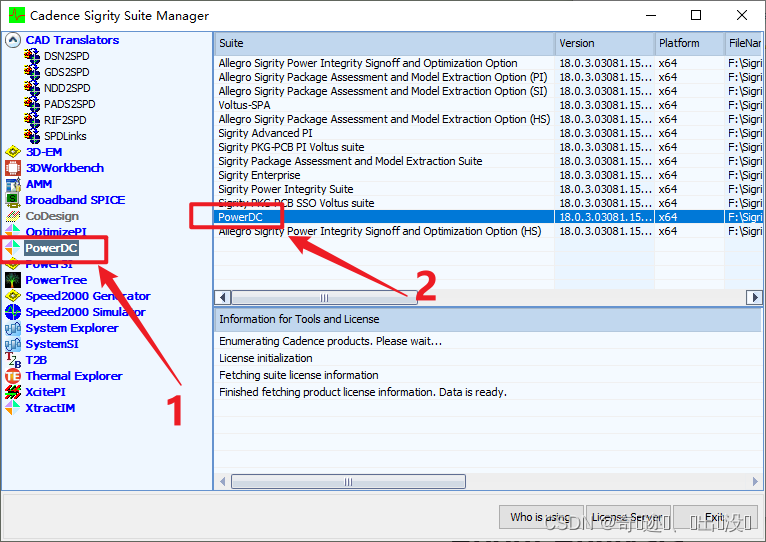Click the System Explorer icon
Screen dimensions: 766x542
(13, 328)
